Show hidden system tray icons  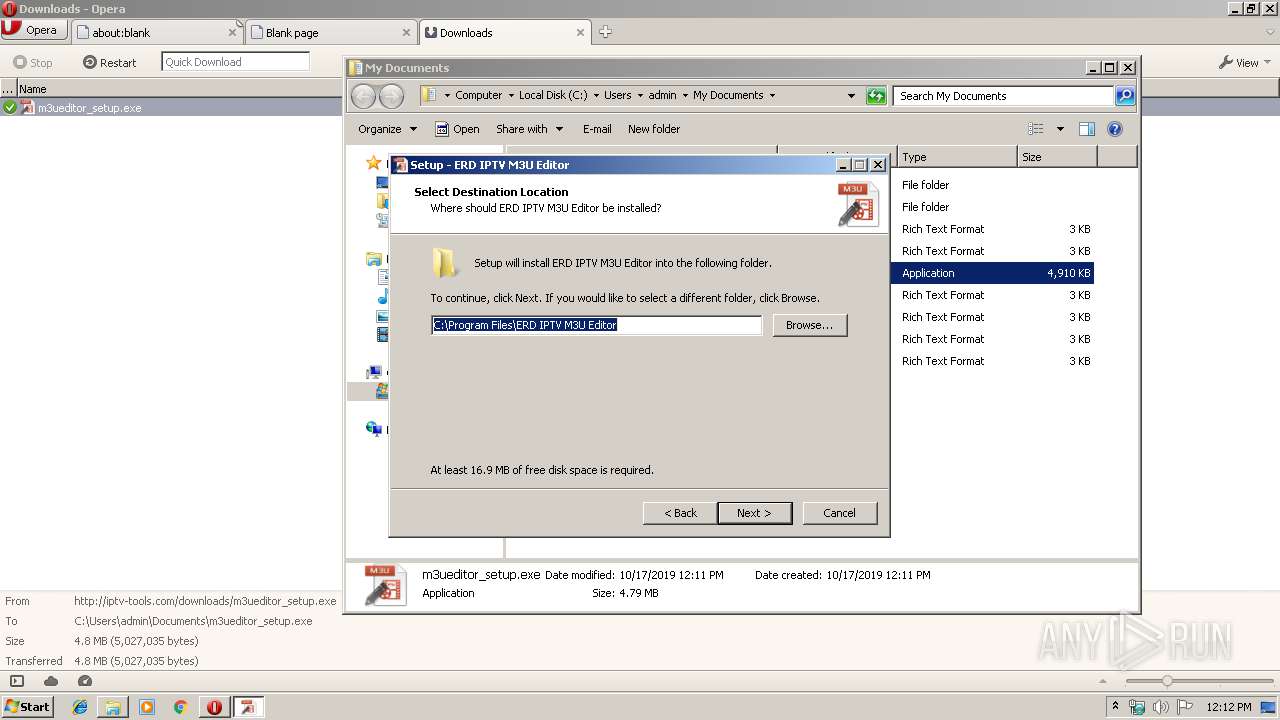[x=1116, y=707]
